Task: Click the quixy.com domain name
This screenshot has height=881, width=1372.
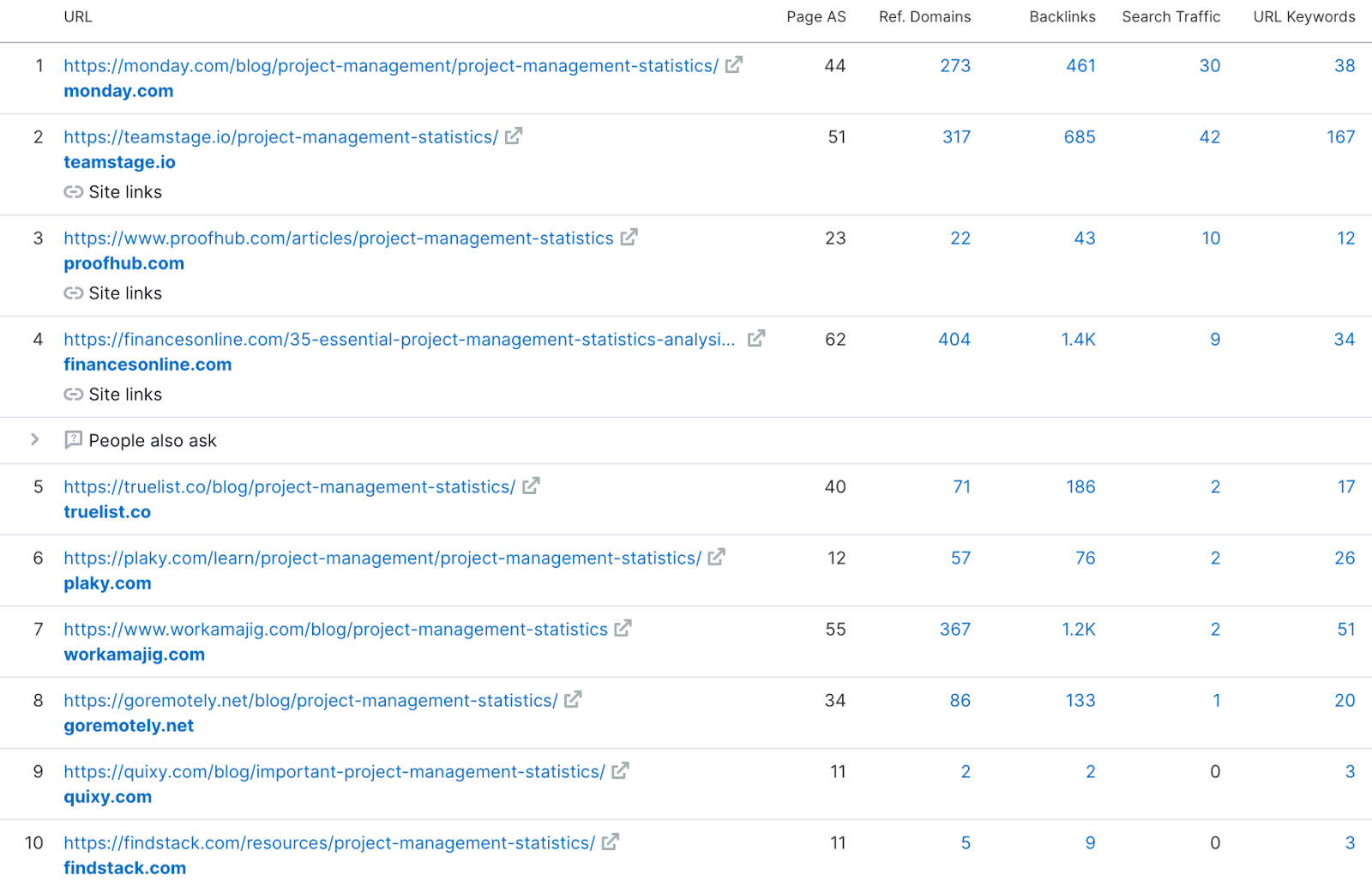Action: tap(107, 797)
